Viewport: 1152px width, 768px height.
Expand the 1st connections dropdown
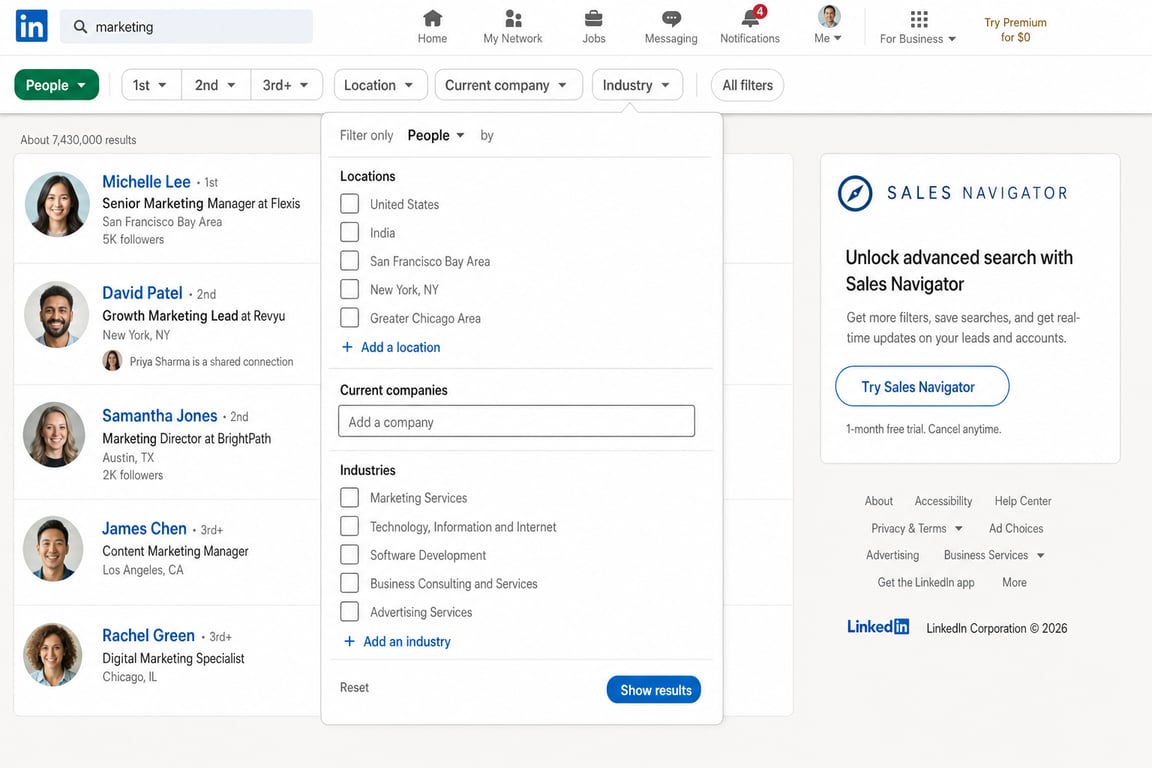(151, 85)
